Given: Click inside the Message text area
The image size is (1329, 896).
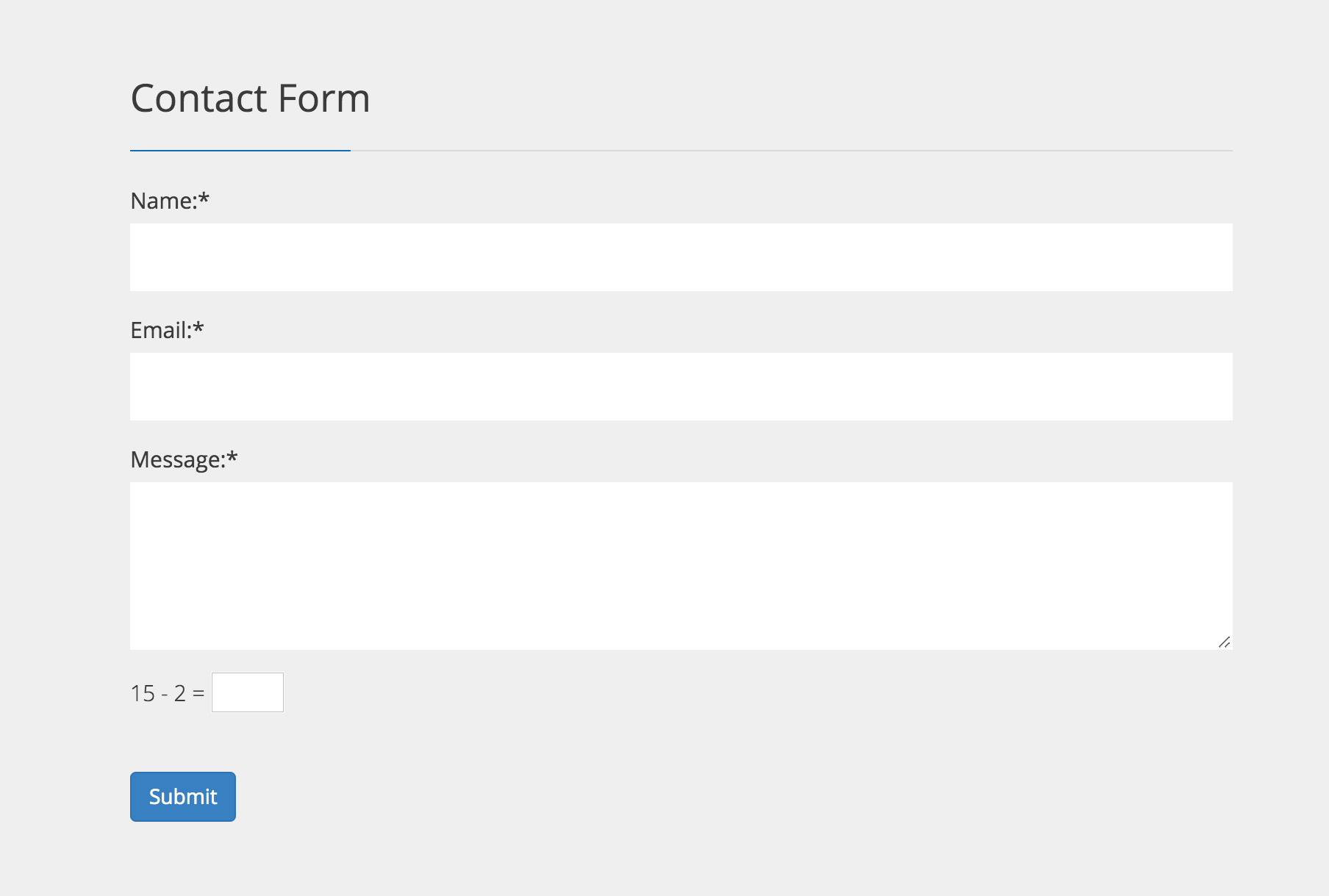Looking at the screenshot, I should (681, 565).
